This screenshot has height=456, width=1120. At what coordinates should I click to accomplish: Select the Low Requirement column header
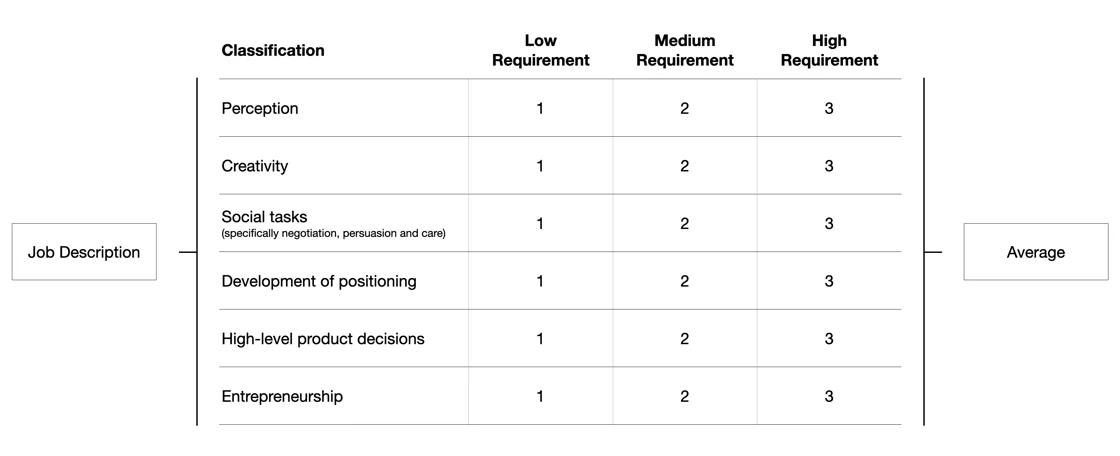point(541,50)
